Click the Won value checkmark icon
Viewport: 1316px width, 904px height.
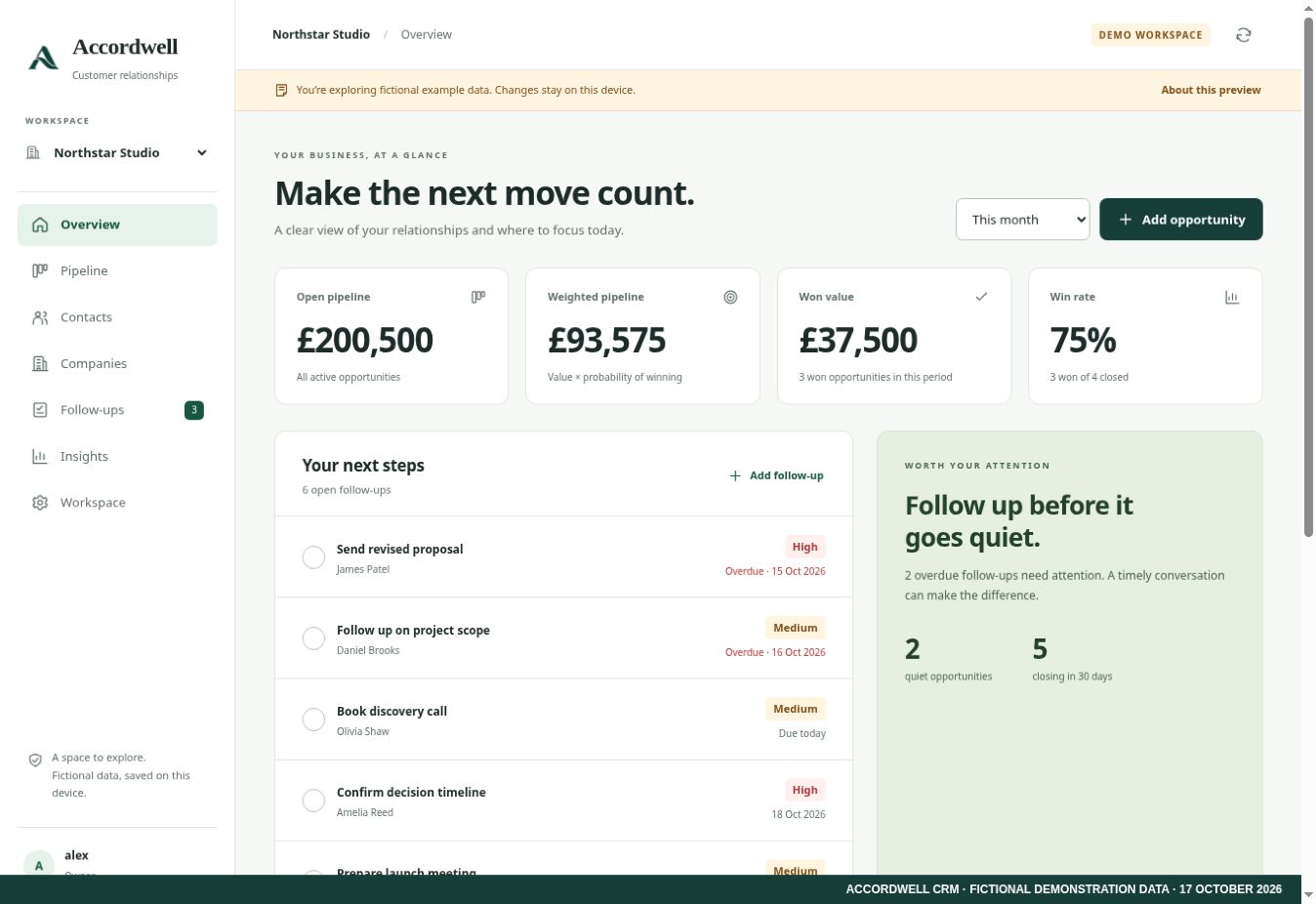(x=981, y=297)
